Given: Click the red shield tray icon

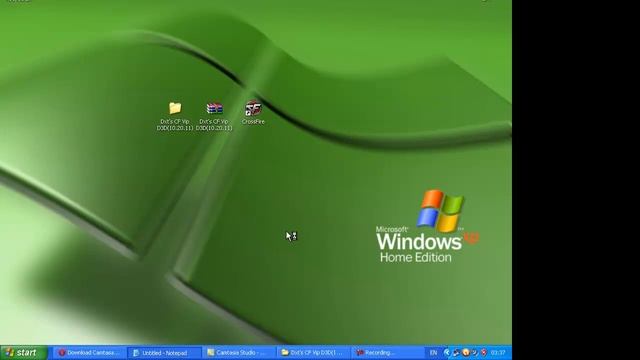Looking at the screenshot, I should point(484,353).
